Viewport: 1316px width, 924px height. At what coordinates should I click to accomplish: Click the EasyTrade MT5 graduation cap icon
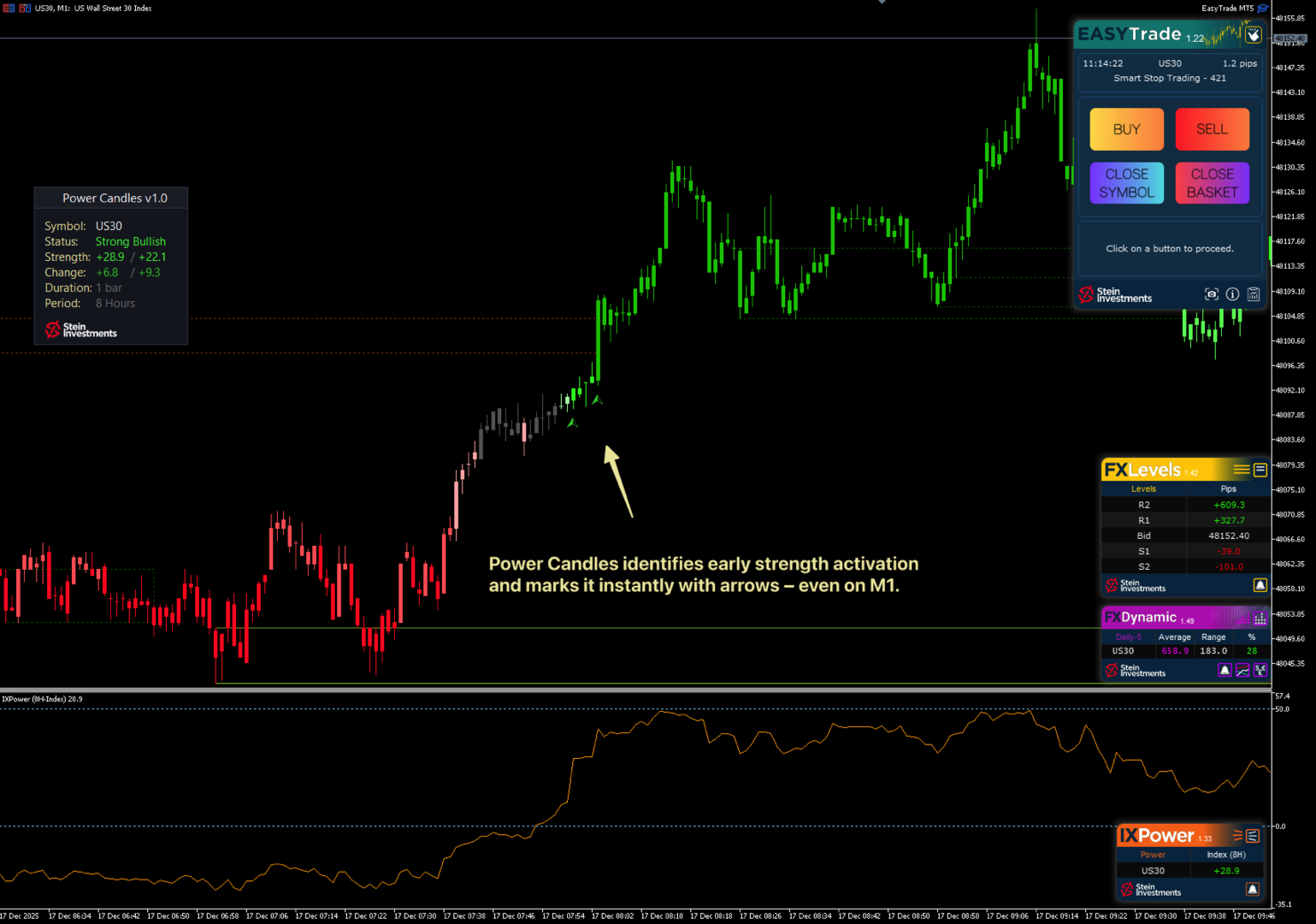[1262, 9]
